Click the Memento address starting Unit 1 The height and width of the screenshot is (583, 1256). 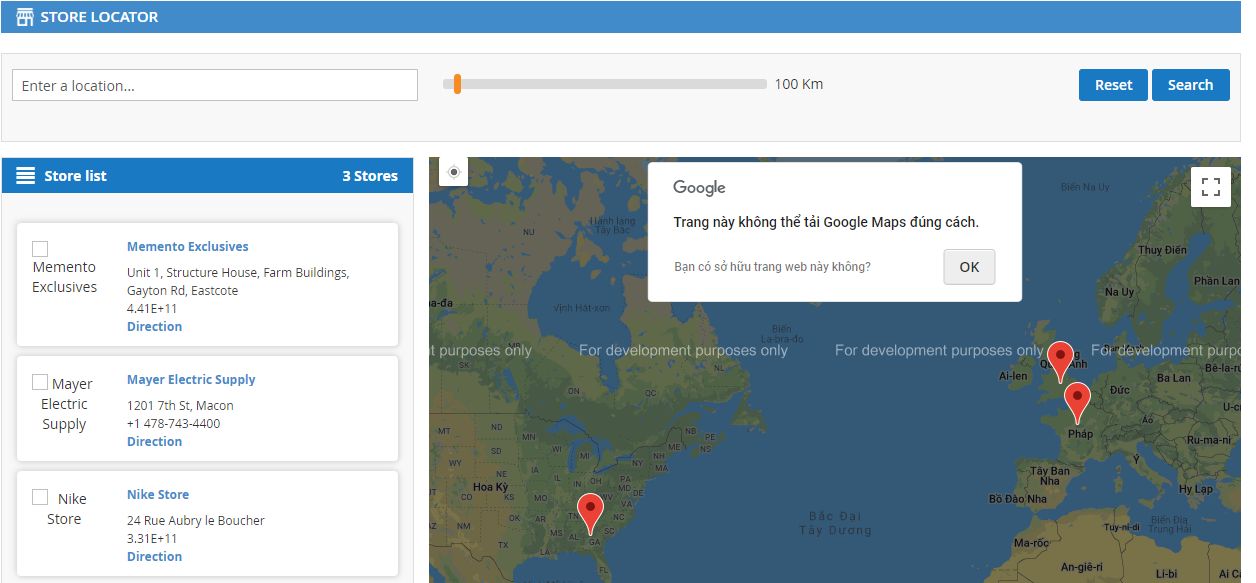pyautogui.click(x=238, y=282)
